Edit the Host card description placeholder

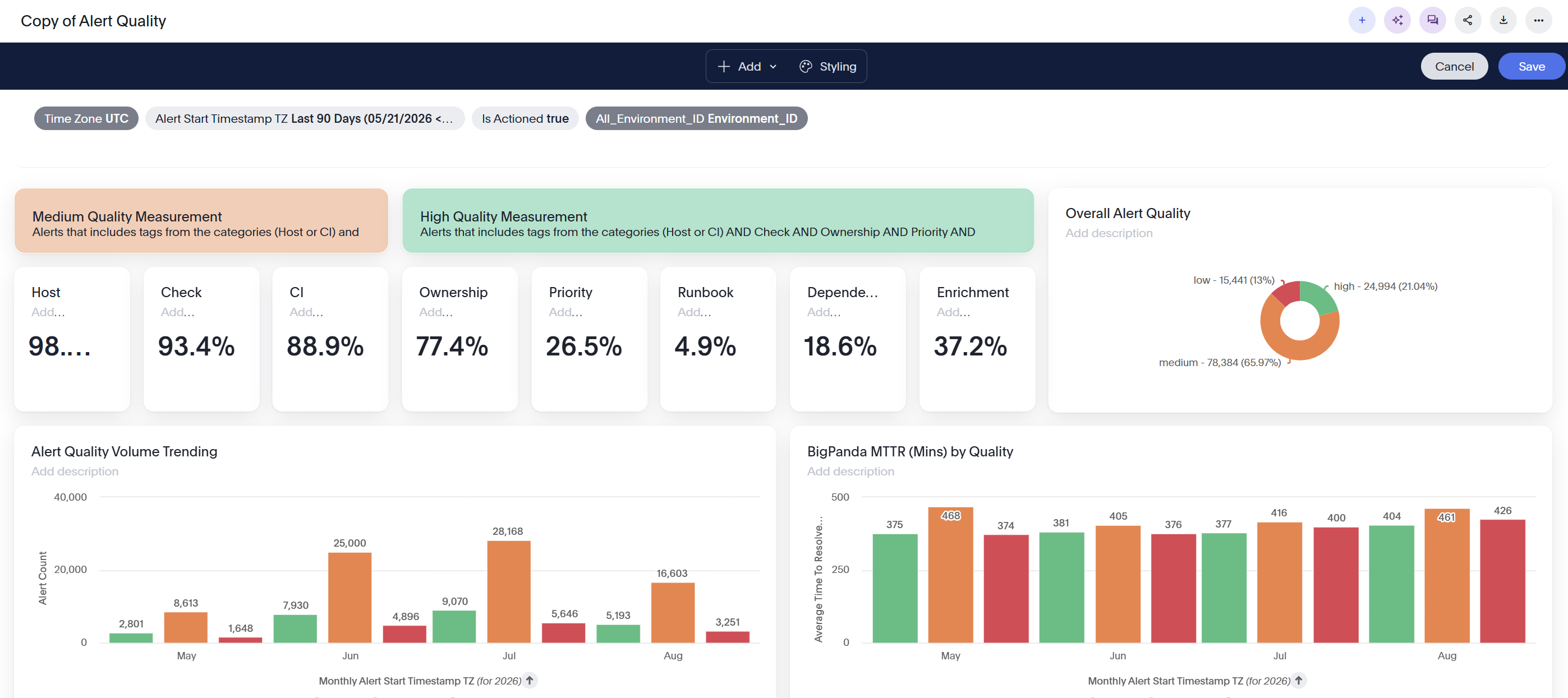click(x=48, y=312)
